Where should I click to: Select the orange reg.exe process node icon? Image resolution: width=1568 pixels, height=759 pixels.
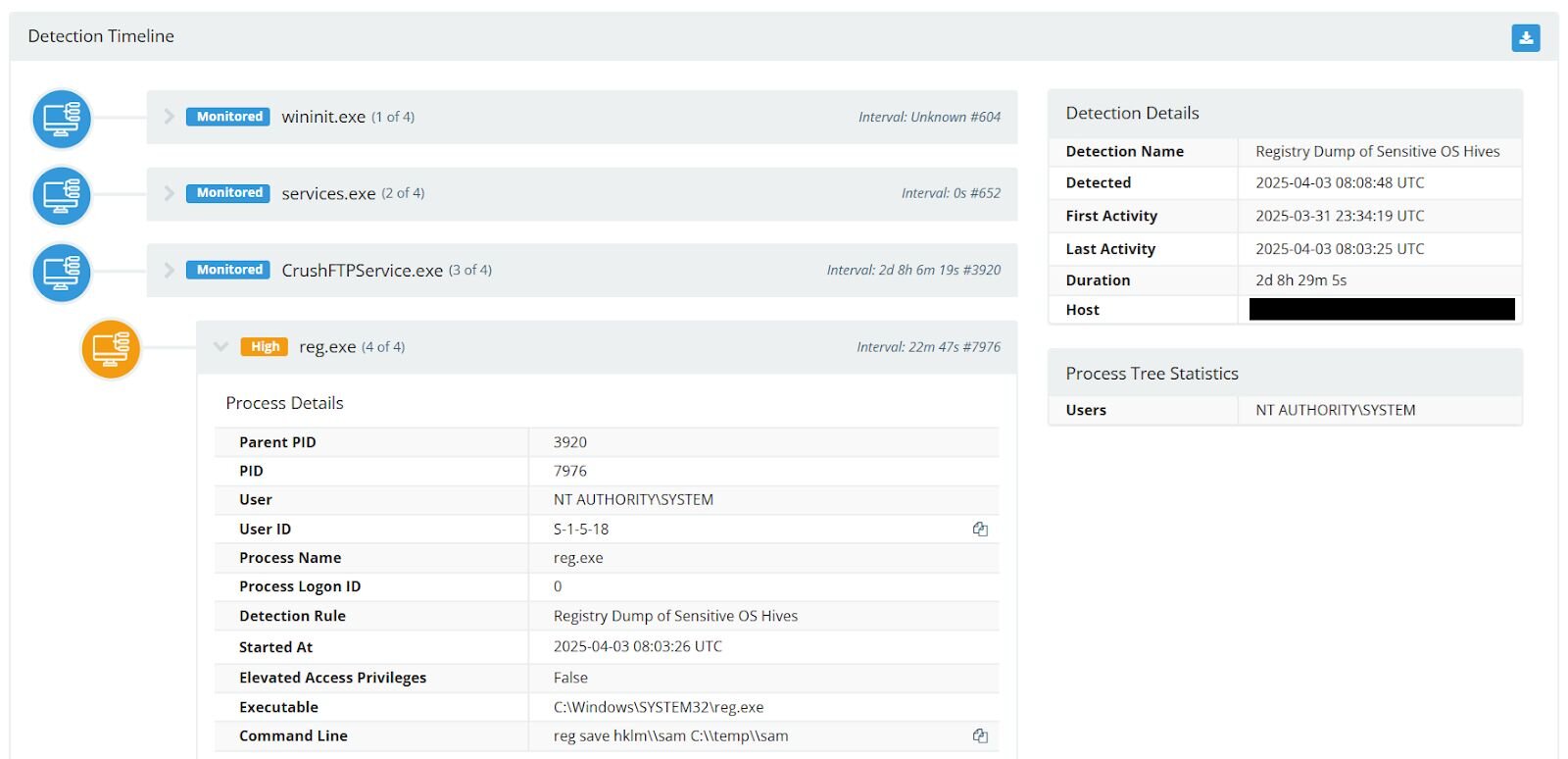coord(111,348)
